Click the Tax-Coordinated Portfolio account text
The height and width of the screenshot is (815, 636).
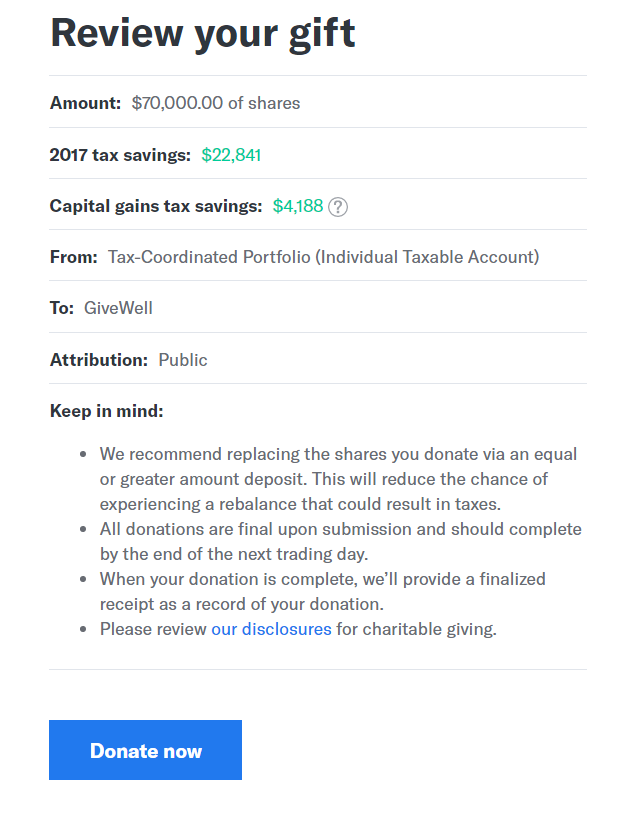pyautogui.click(x=323, y=257)
